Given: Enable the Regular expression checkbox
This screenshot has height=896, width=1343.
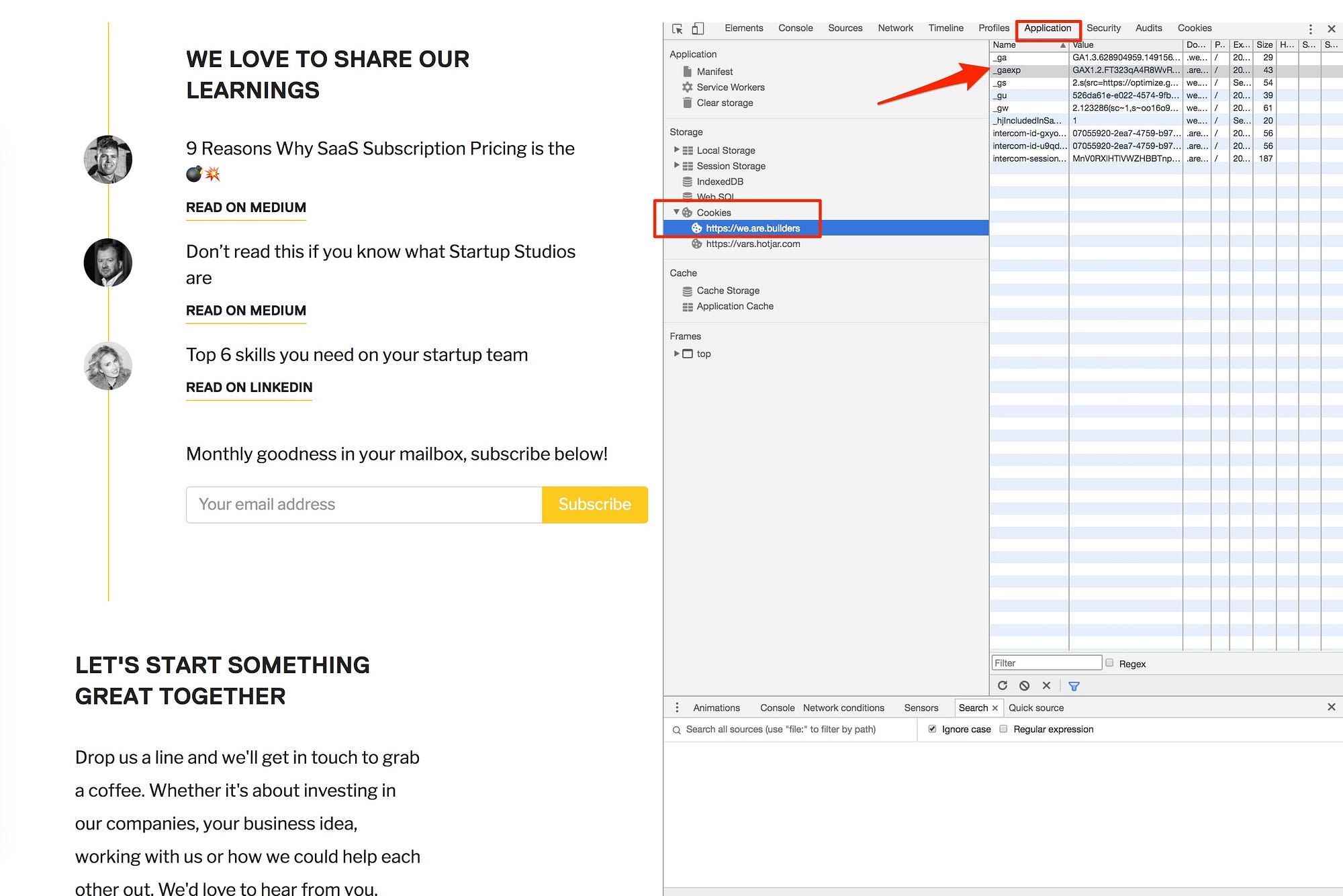Looking at the screenshot, I should (x=1003, y=729).
